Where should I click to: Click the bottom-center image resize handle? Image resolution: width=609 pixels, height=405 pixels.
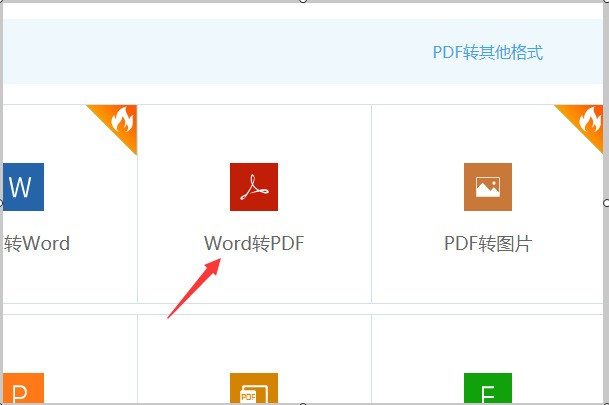[x=304, y=402]
